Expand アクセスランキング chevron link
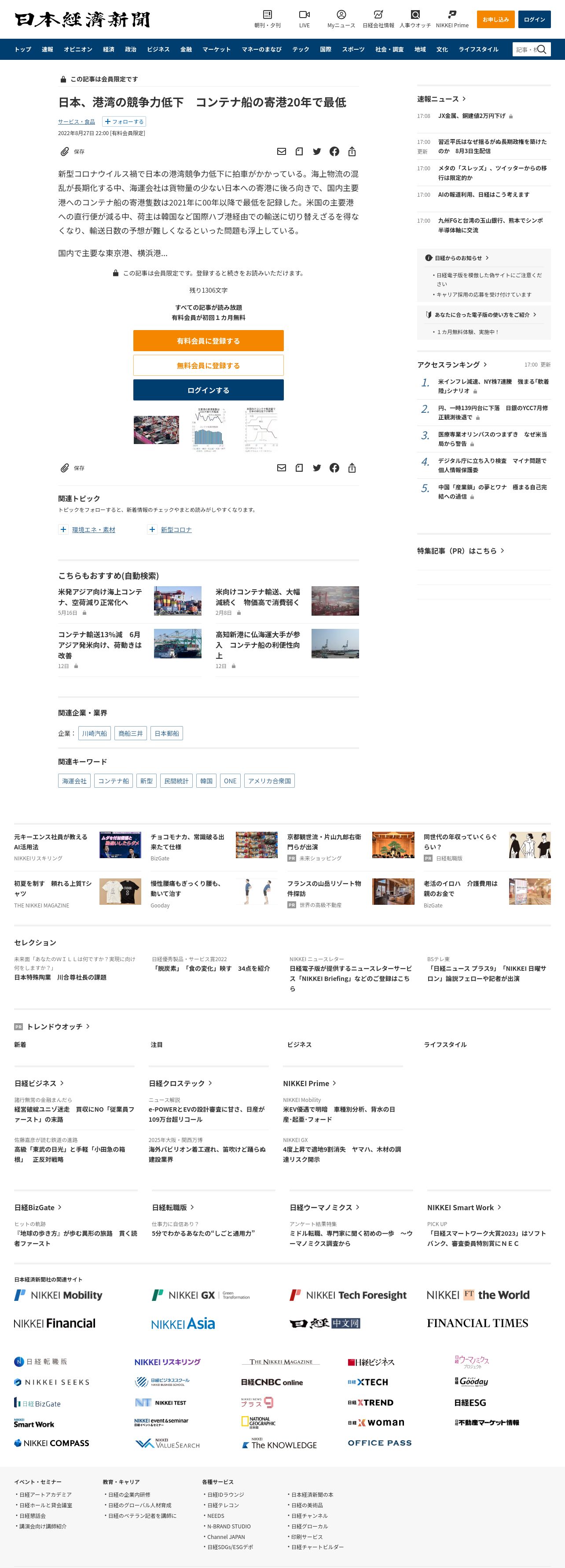 (485, 365)
